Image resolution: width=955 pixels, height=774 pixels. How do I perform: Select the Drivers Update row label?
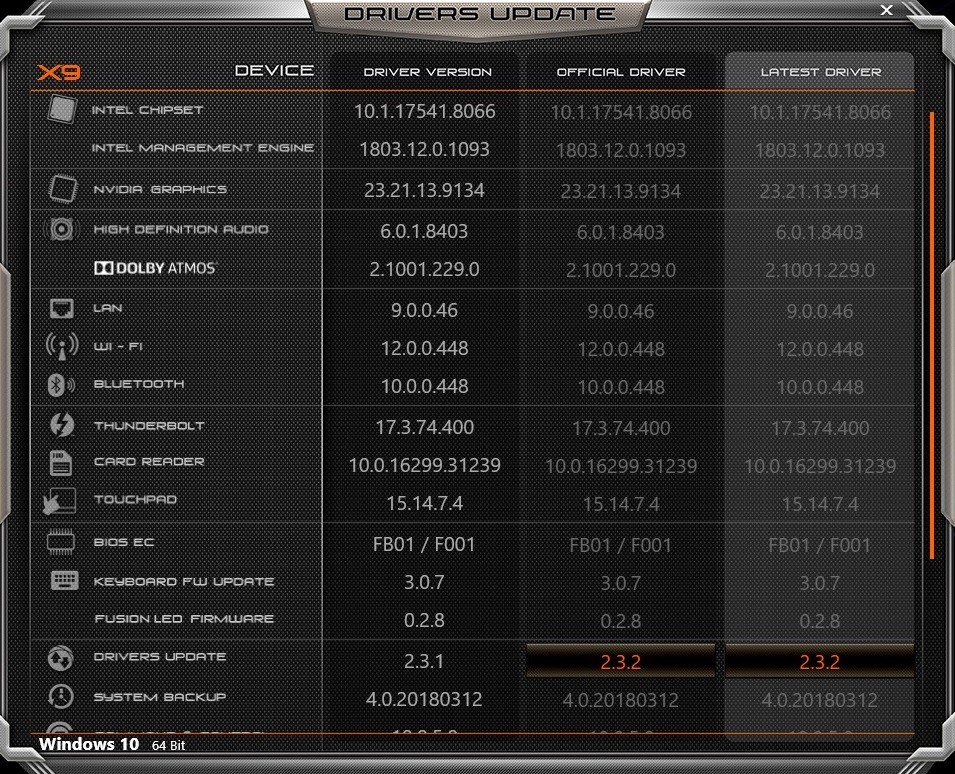tap(160, 656)
